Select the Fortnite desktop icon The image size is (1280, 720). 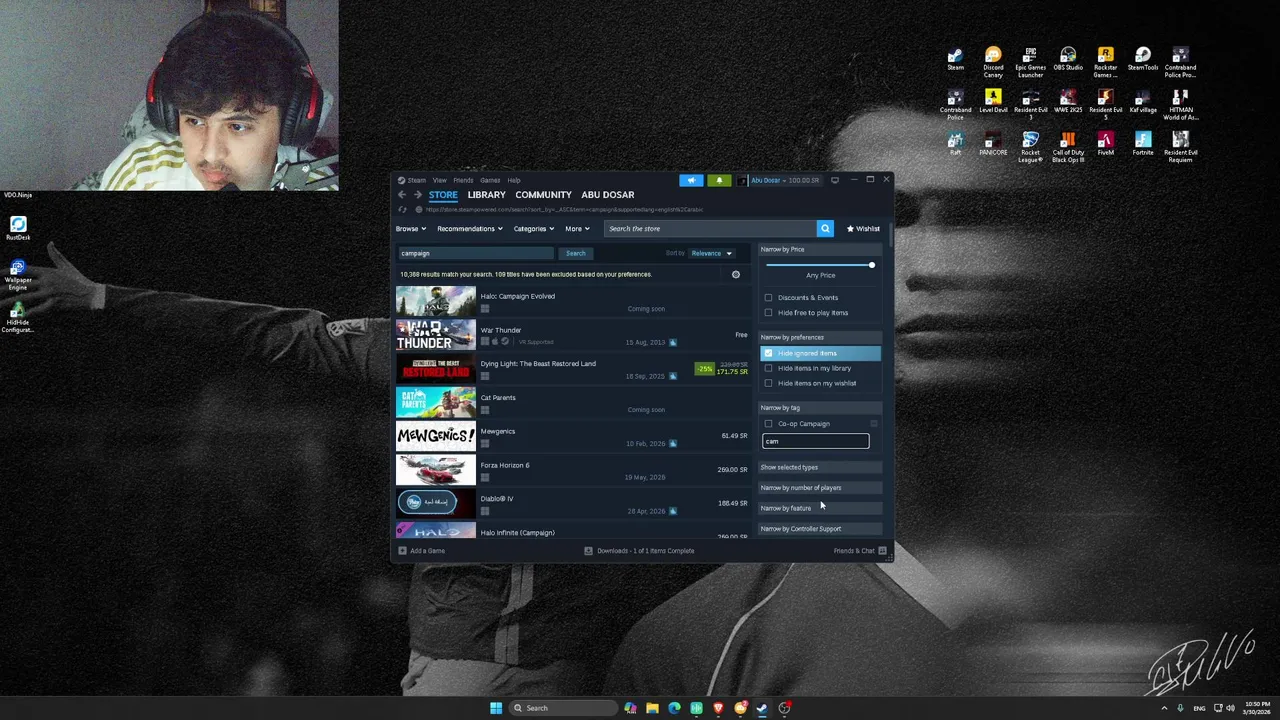pyautogui.click(x=1143, y=143)
